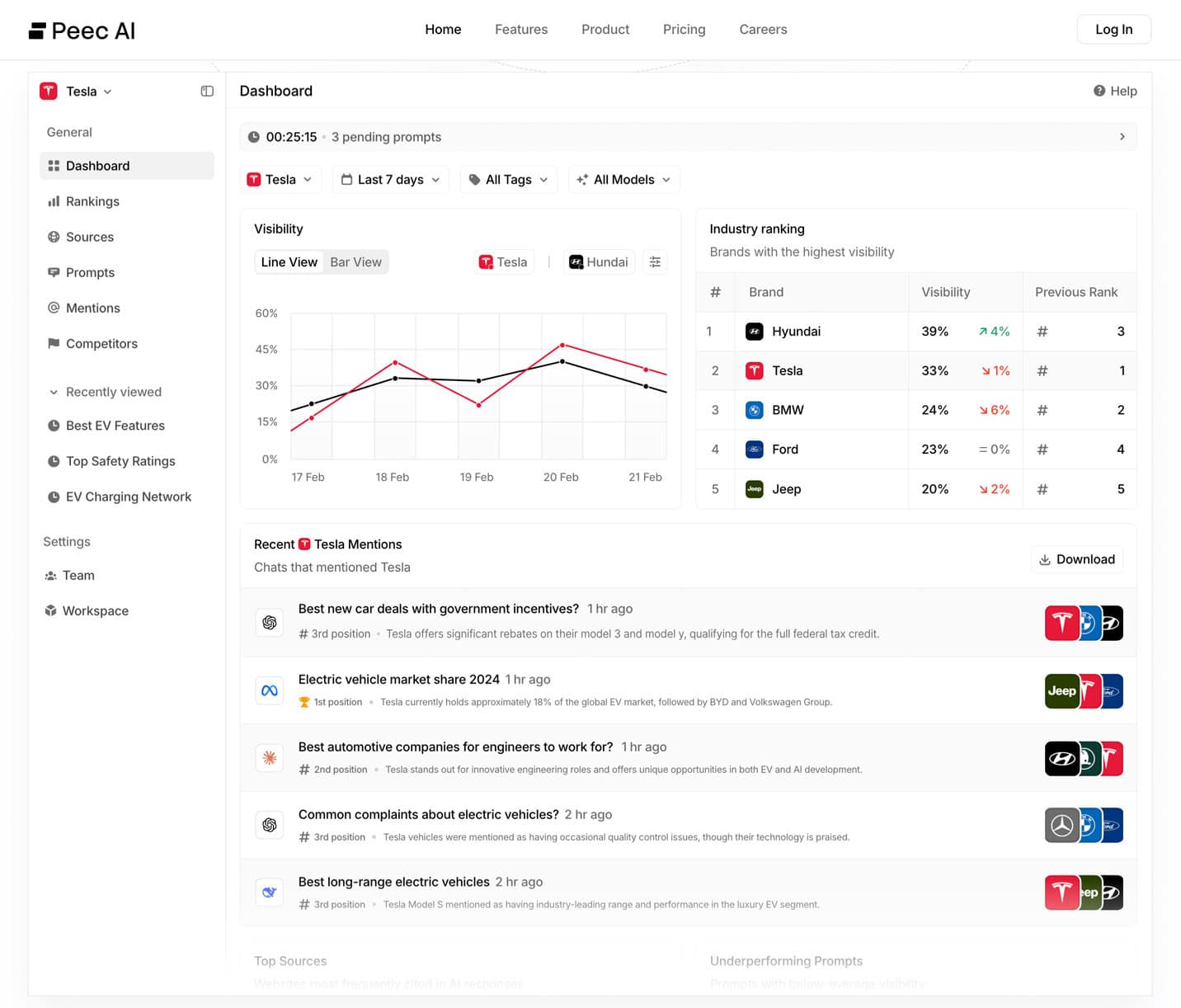Switch chart to Line View
This screenshot has height=1008, width=1181.
click(289, 261)
